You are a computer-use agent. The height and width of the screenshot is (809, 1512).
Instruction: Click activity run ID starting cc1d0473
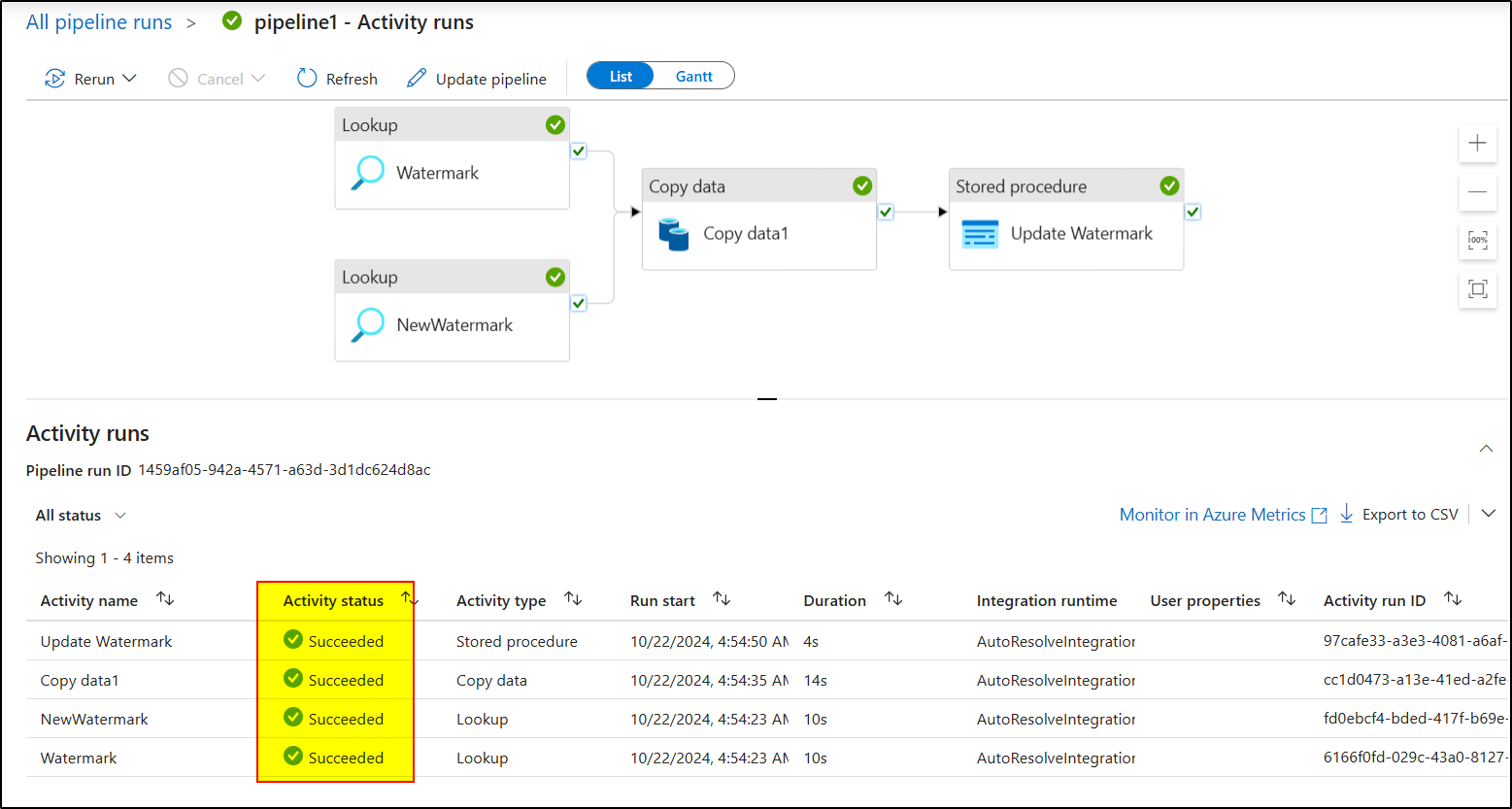point(1415,681)
